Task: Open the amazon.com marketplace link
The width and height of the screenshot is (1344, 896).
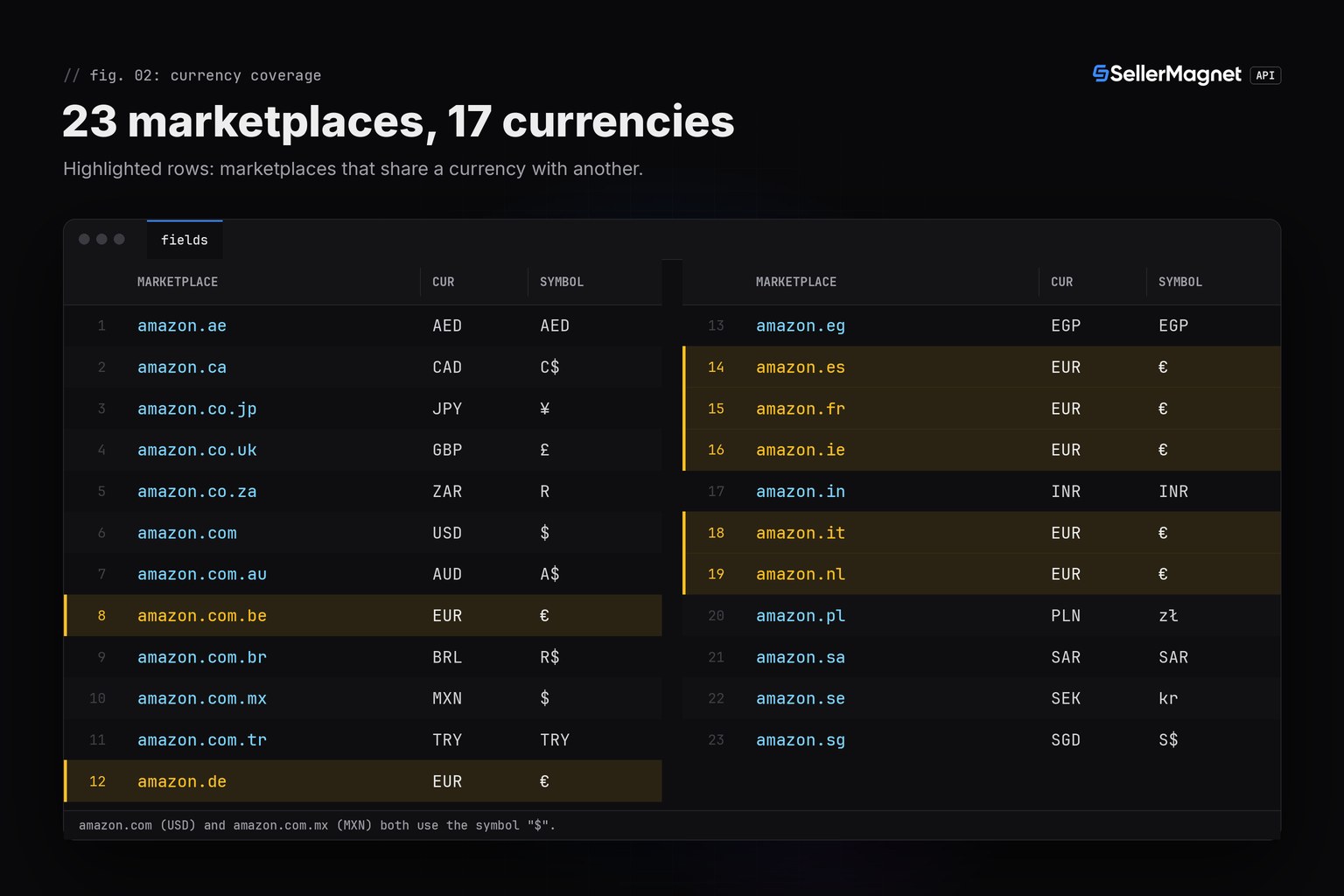Action: 187,533
